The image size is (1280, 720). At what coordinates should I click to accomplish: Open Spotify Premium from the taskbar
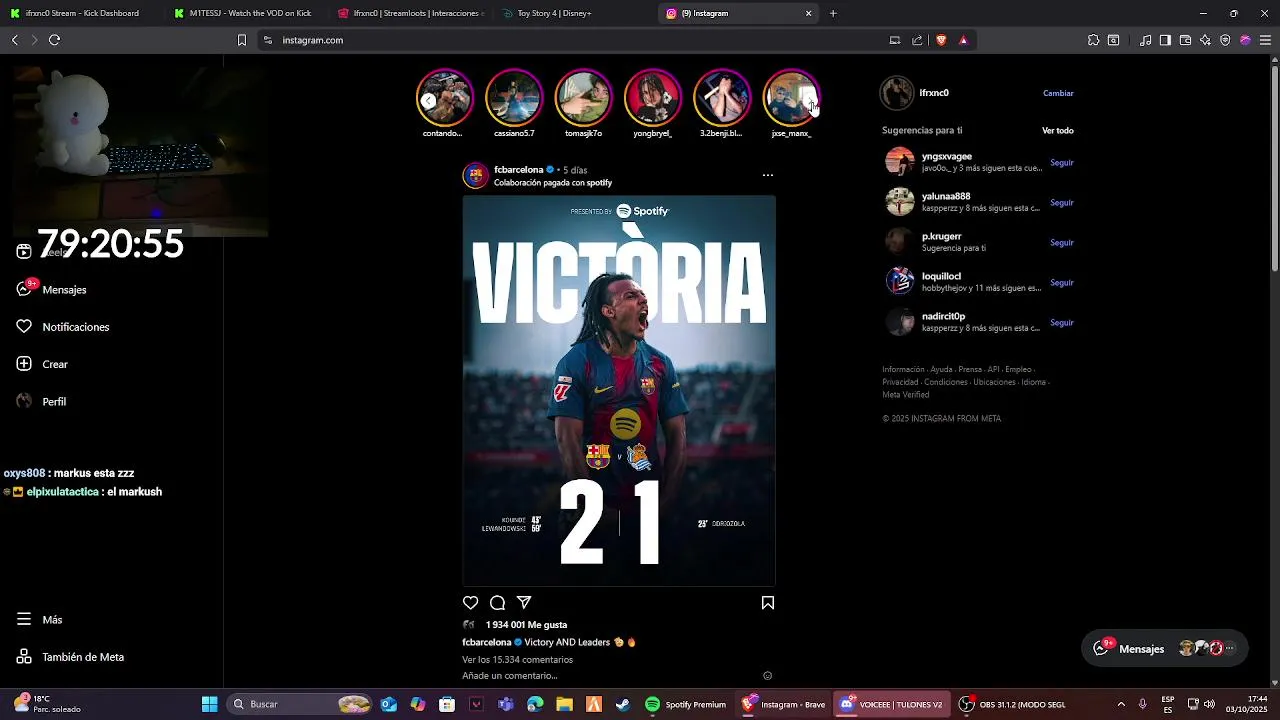point(686,704)
